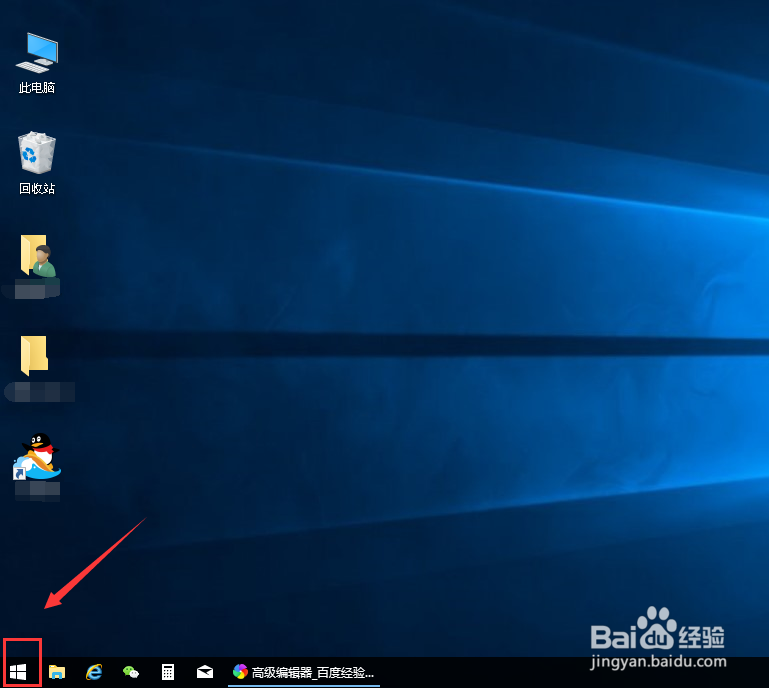The width and height of the screenshot is (769, 688).
Task: Open File Explorer from the taskbar
Action: 57,672
